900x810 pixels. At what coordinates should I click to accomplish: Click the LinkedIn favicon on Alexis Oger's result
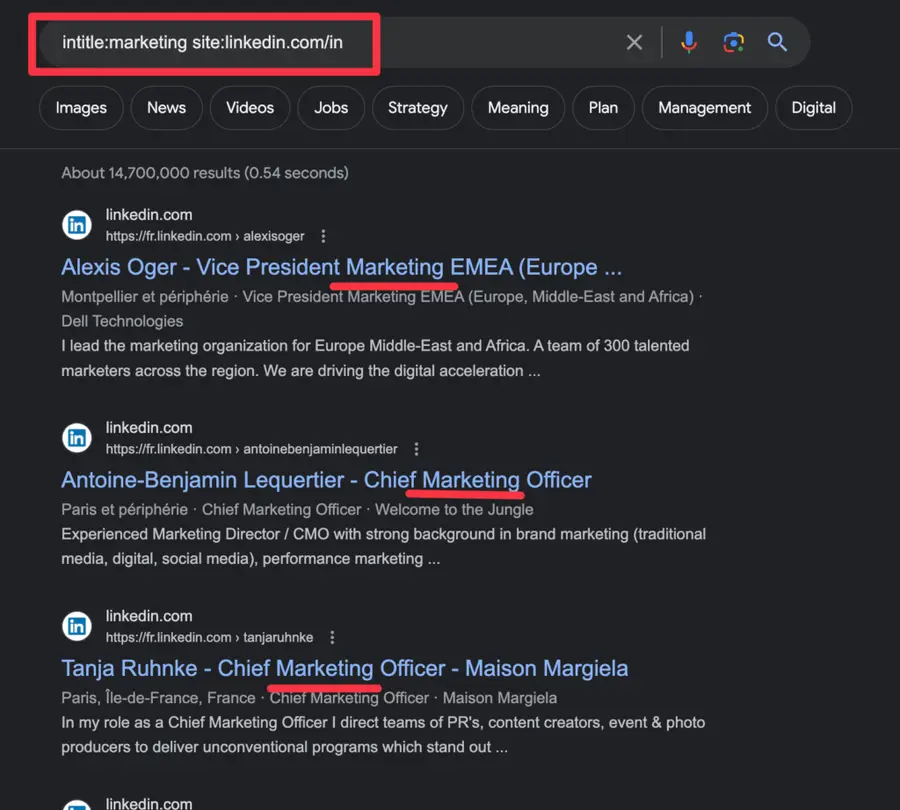(77, 225)
